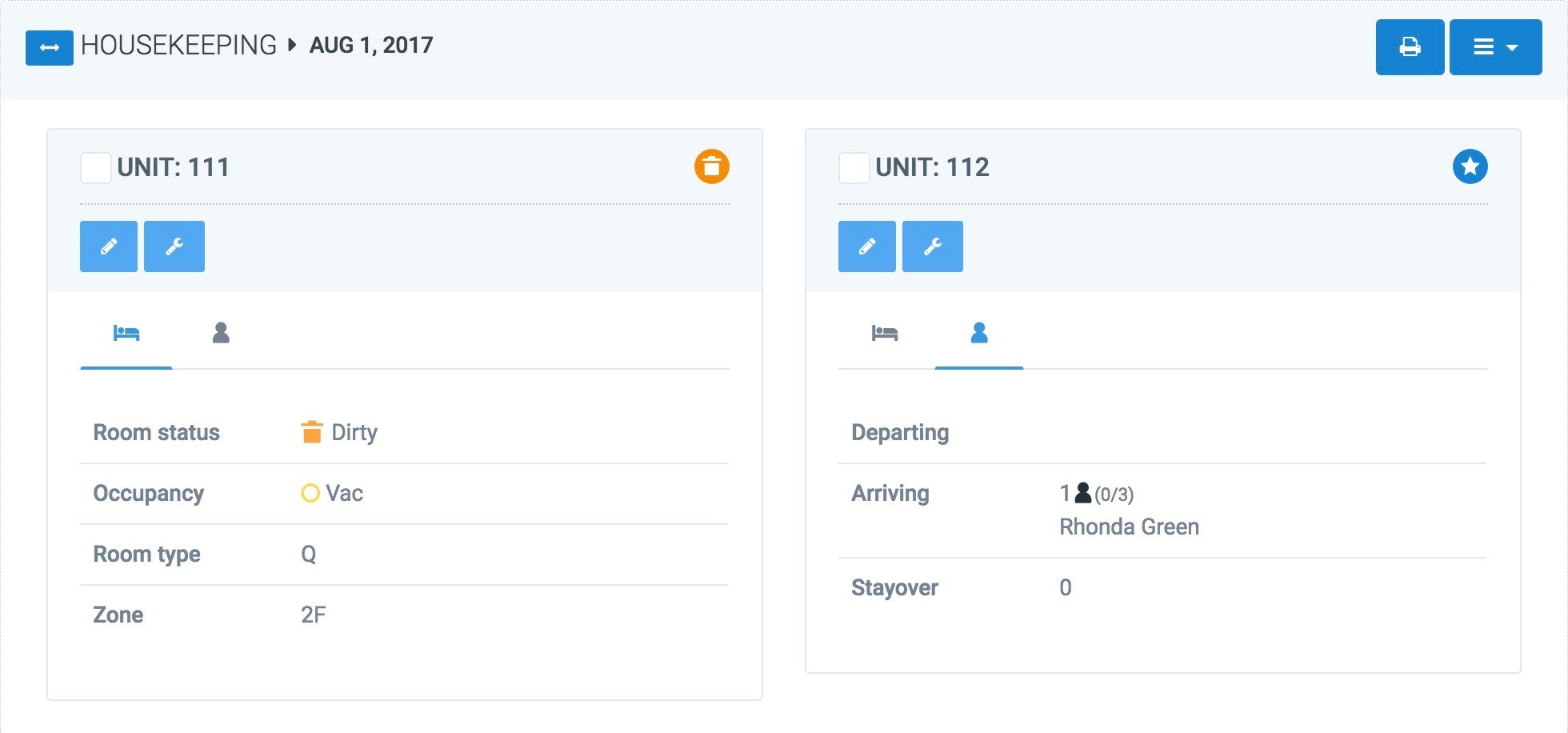Click the Occupancy label

148,494
